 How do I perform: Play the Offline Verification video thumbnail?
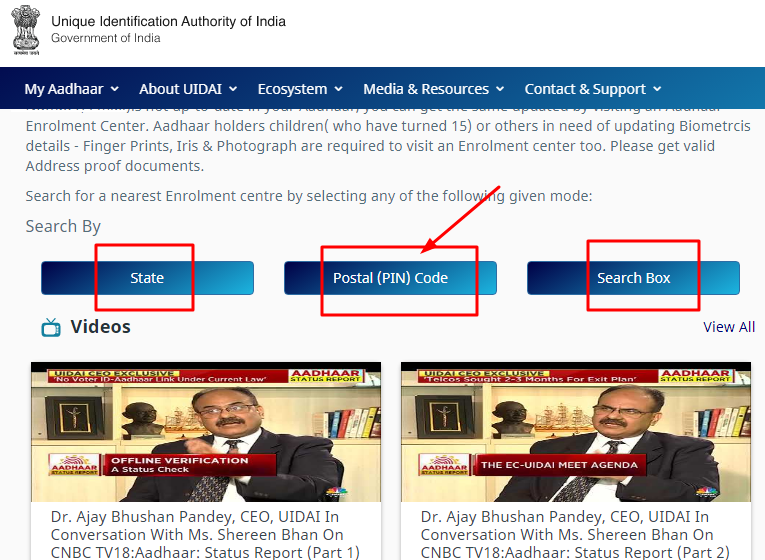point(206,432)
